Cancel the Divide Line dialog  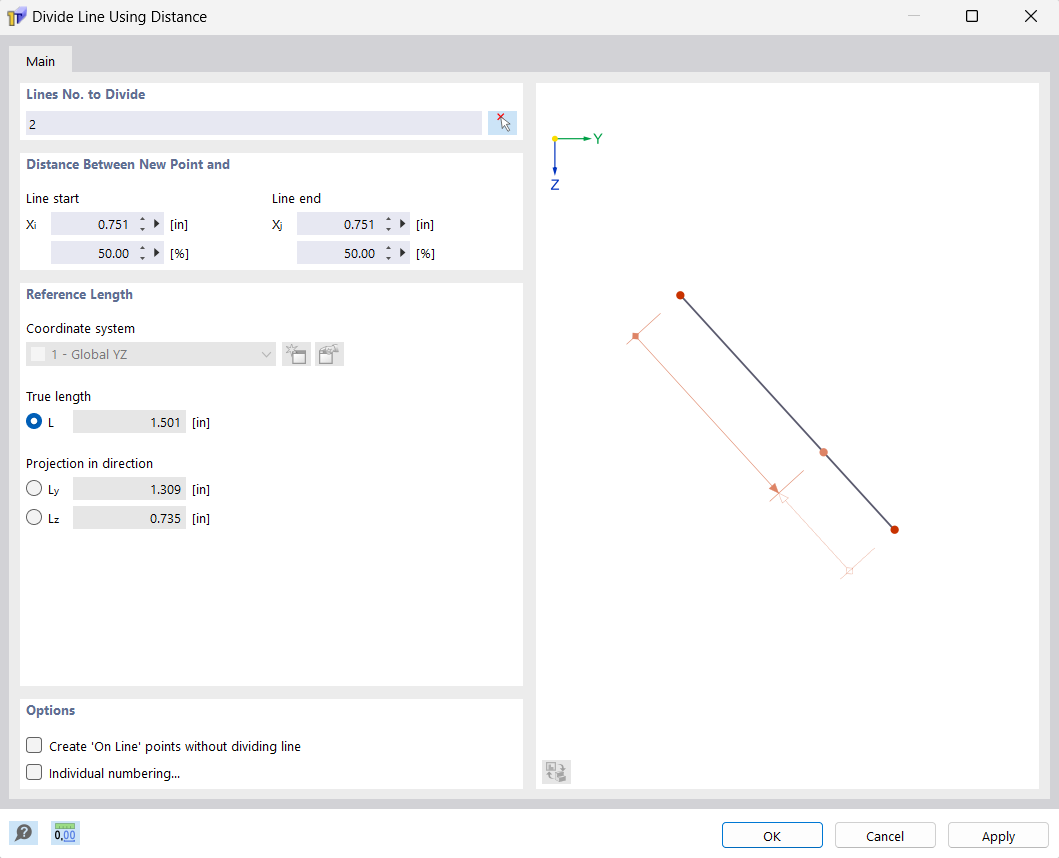pyautogui.click(x=884, y=835)
